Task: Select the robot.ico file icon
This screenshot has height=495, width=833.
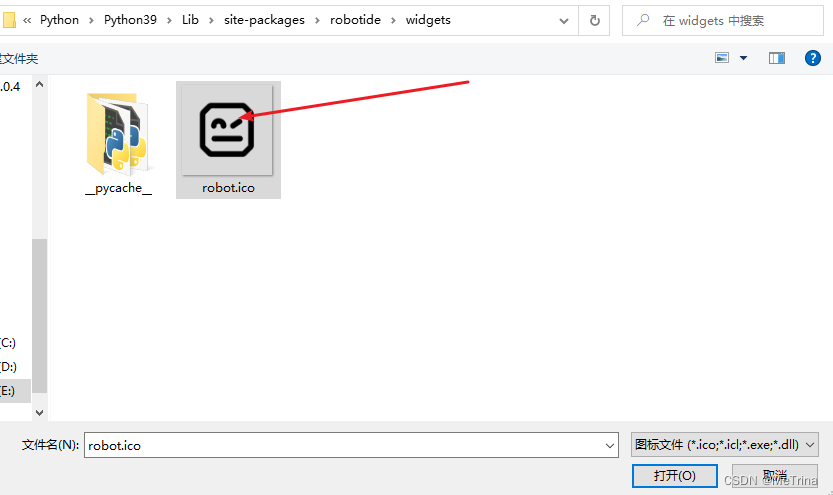Action: [227, 130]
